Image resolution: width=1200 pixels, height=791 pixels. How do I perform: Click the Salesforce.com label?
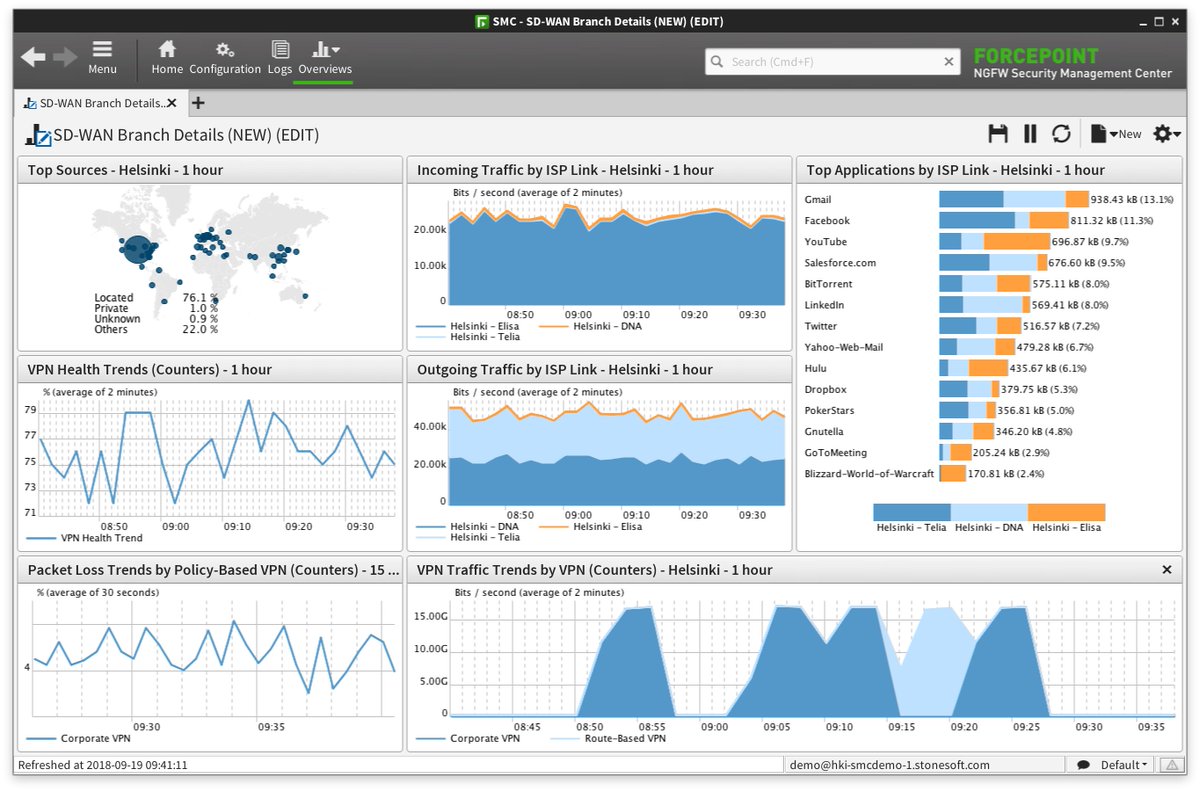click(840, 263)
